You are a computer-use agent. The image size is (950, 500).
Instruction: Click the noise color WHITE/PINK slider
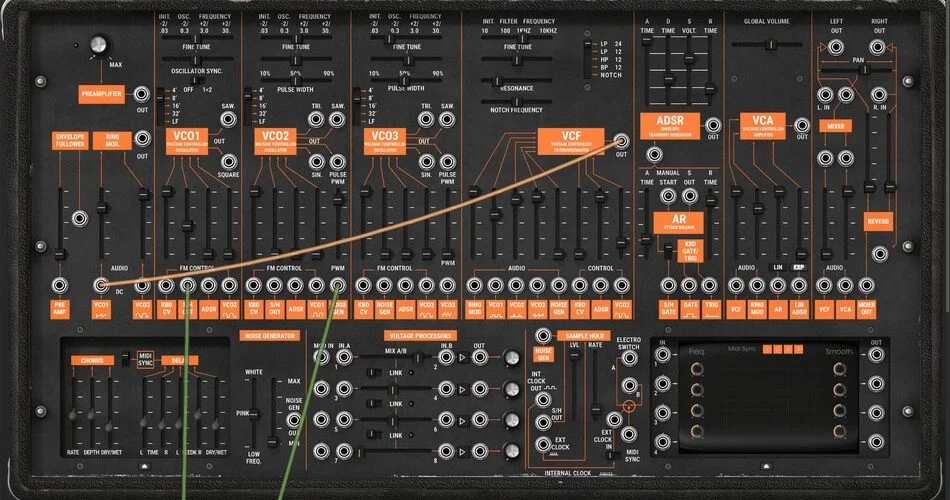254,413
